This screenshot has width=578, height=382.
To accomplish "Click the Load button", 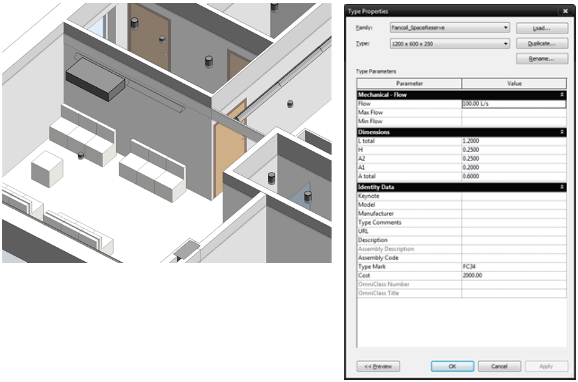I will pyautogui.click(x=542, y=28).
